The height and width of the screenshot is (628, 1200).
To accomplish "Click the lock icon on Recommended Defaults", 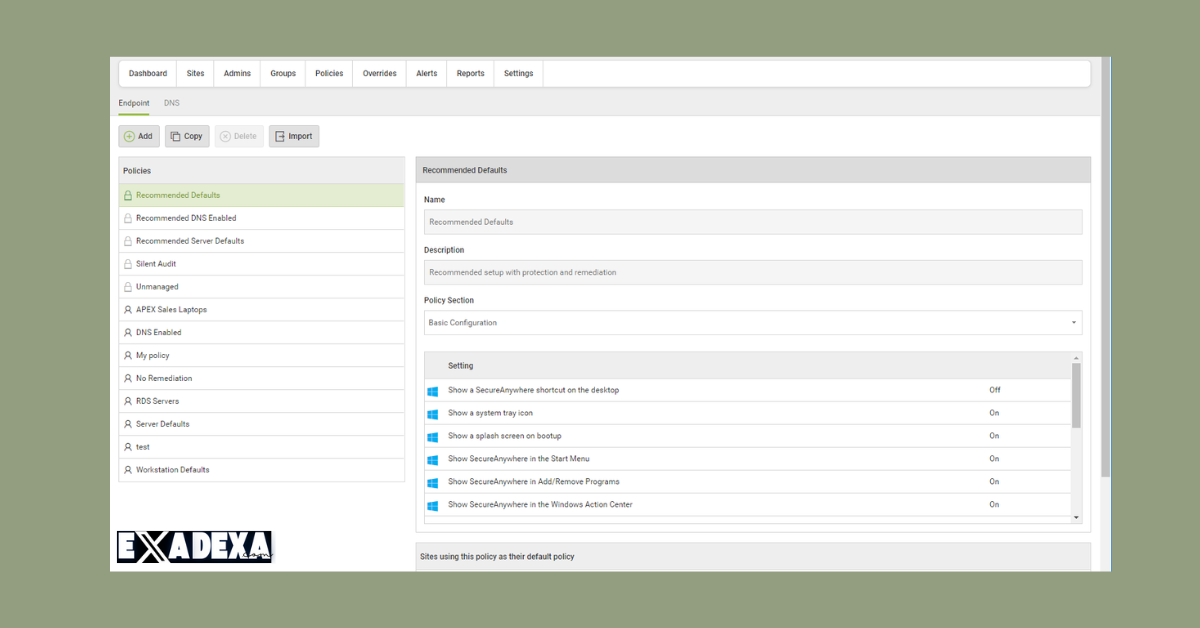I will 127,194.
